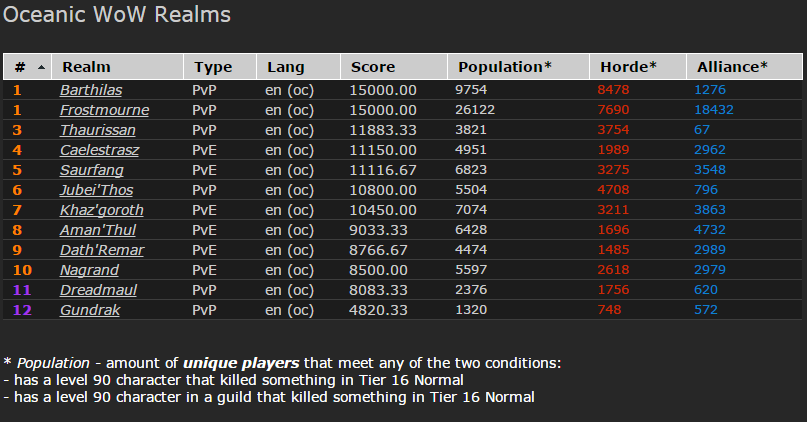This screenshot has height=422, width=807.
Task: Click Aman'Thul score 9033.33
Action: [x=379, y=230]
